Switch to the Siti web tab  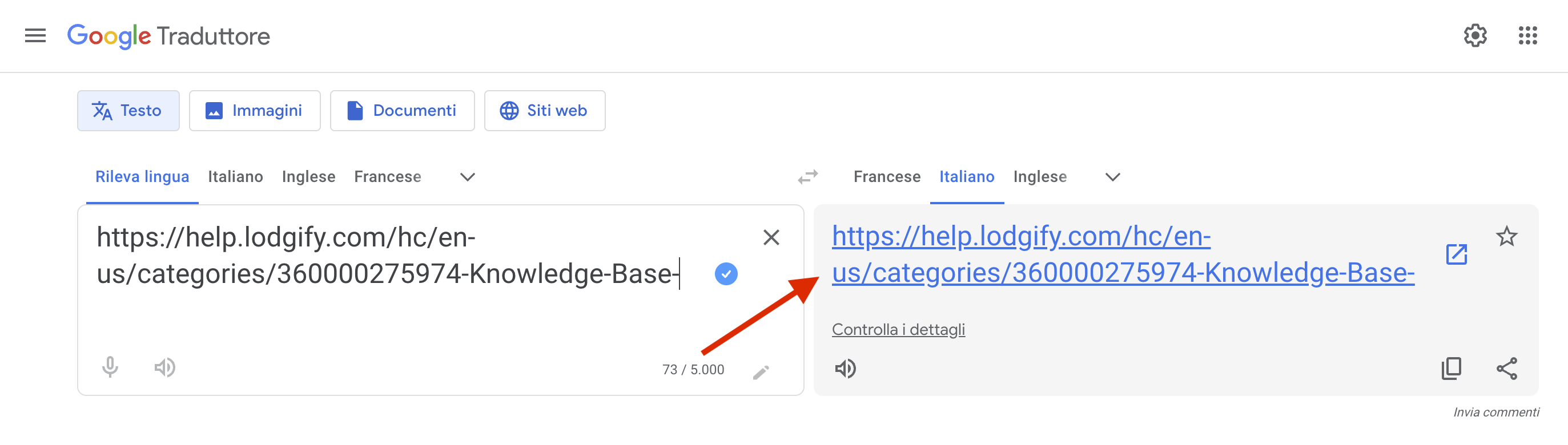[544, 110]
